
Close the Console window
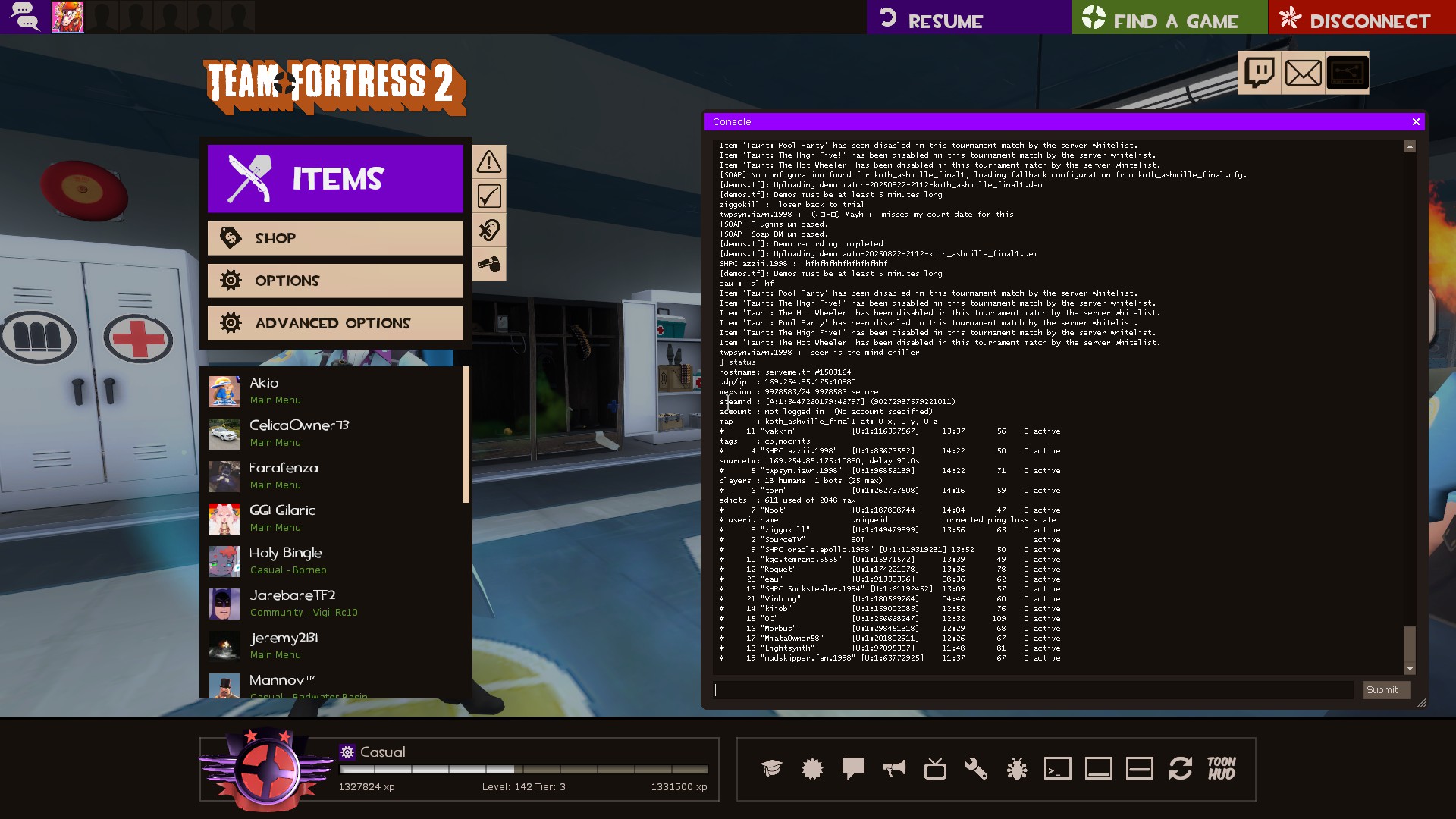(1416, 121)
